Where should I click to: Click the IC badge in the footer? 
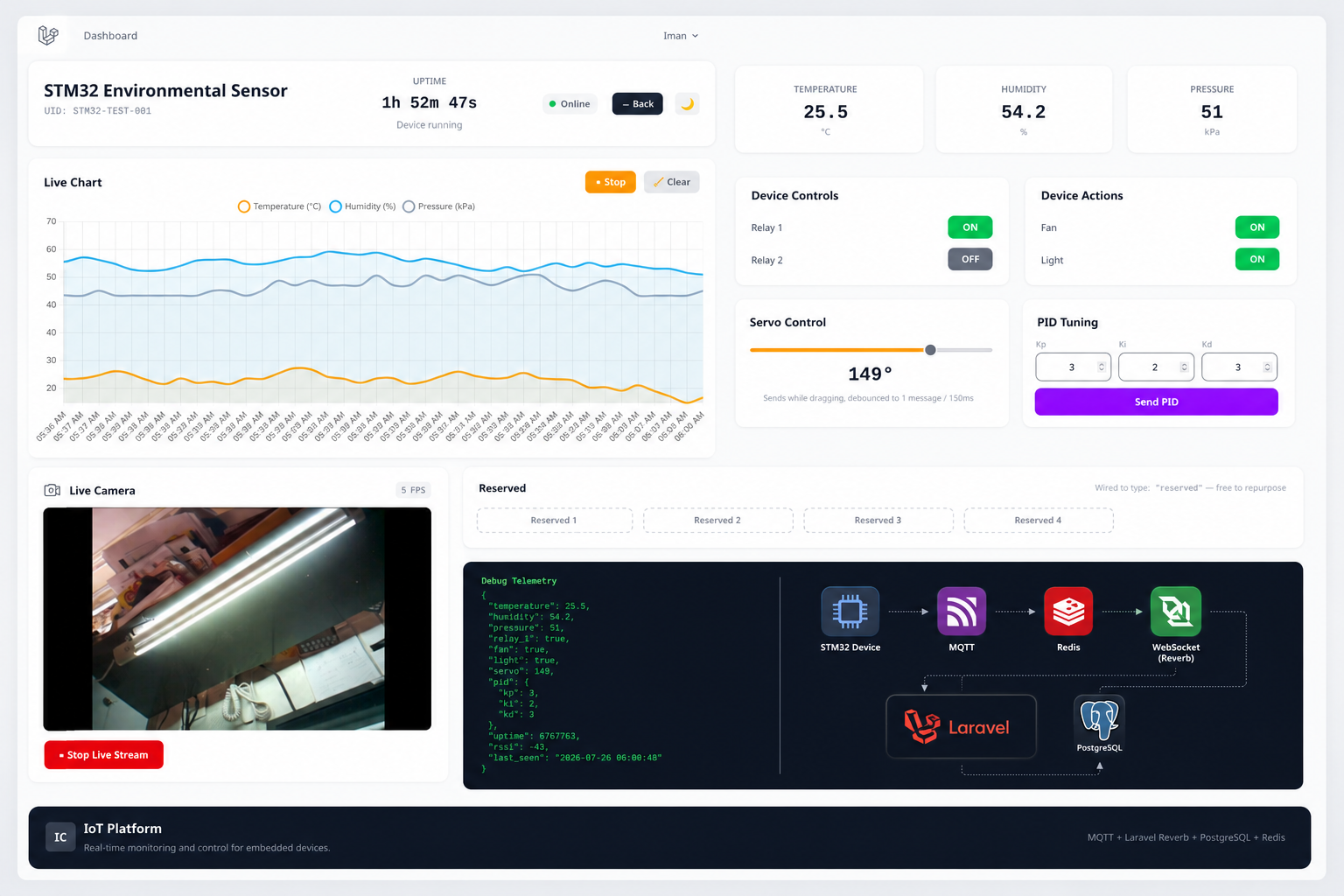click(x=60, y=837)
